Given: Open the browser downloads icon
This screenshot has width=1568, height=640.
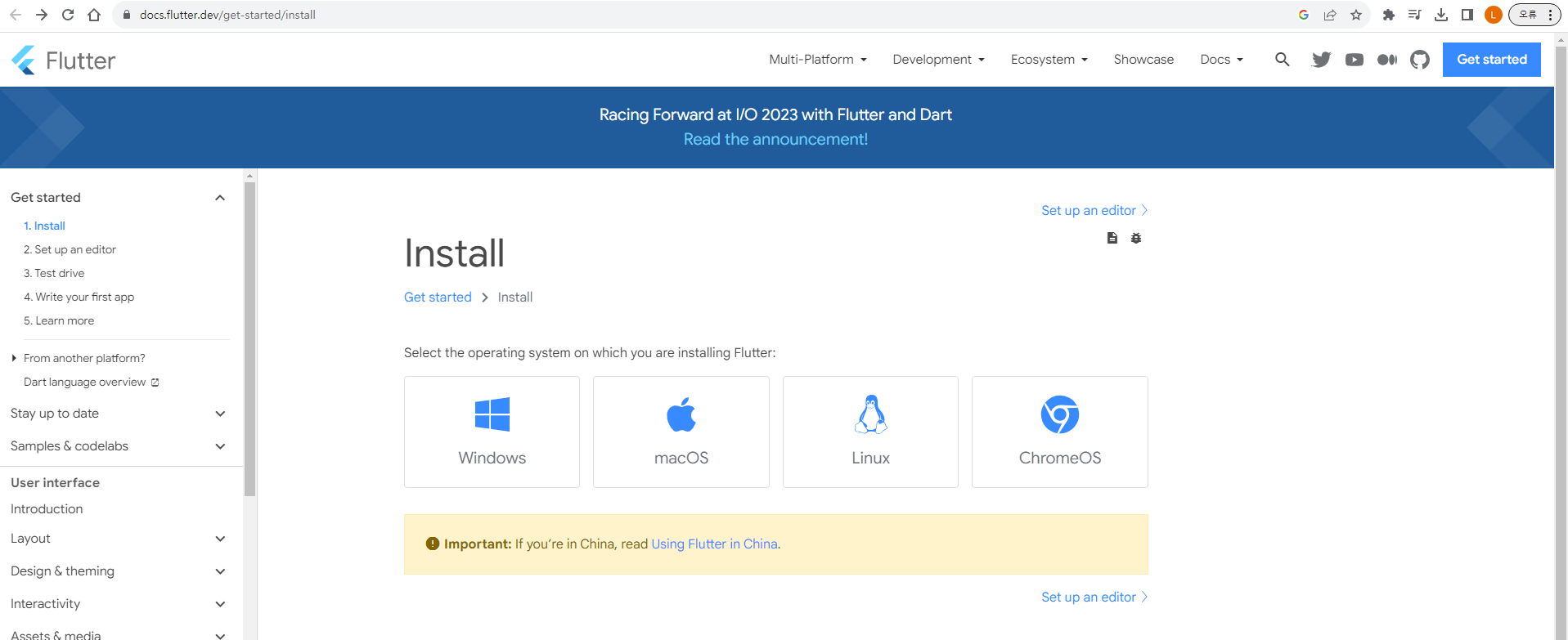Looking at the screenshot, I should pos(1441,15).
